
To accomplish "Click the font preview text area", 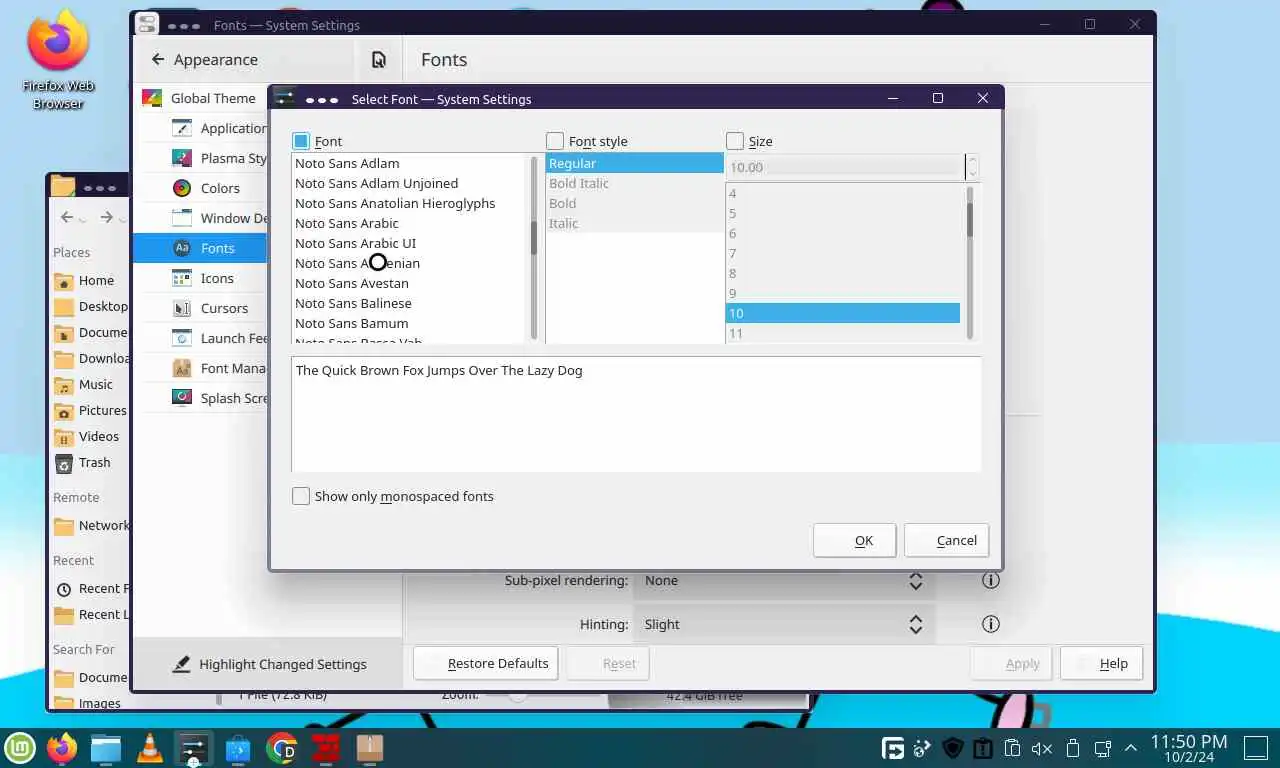I will (636, 413).
